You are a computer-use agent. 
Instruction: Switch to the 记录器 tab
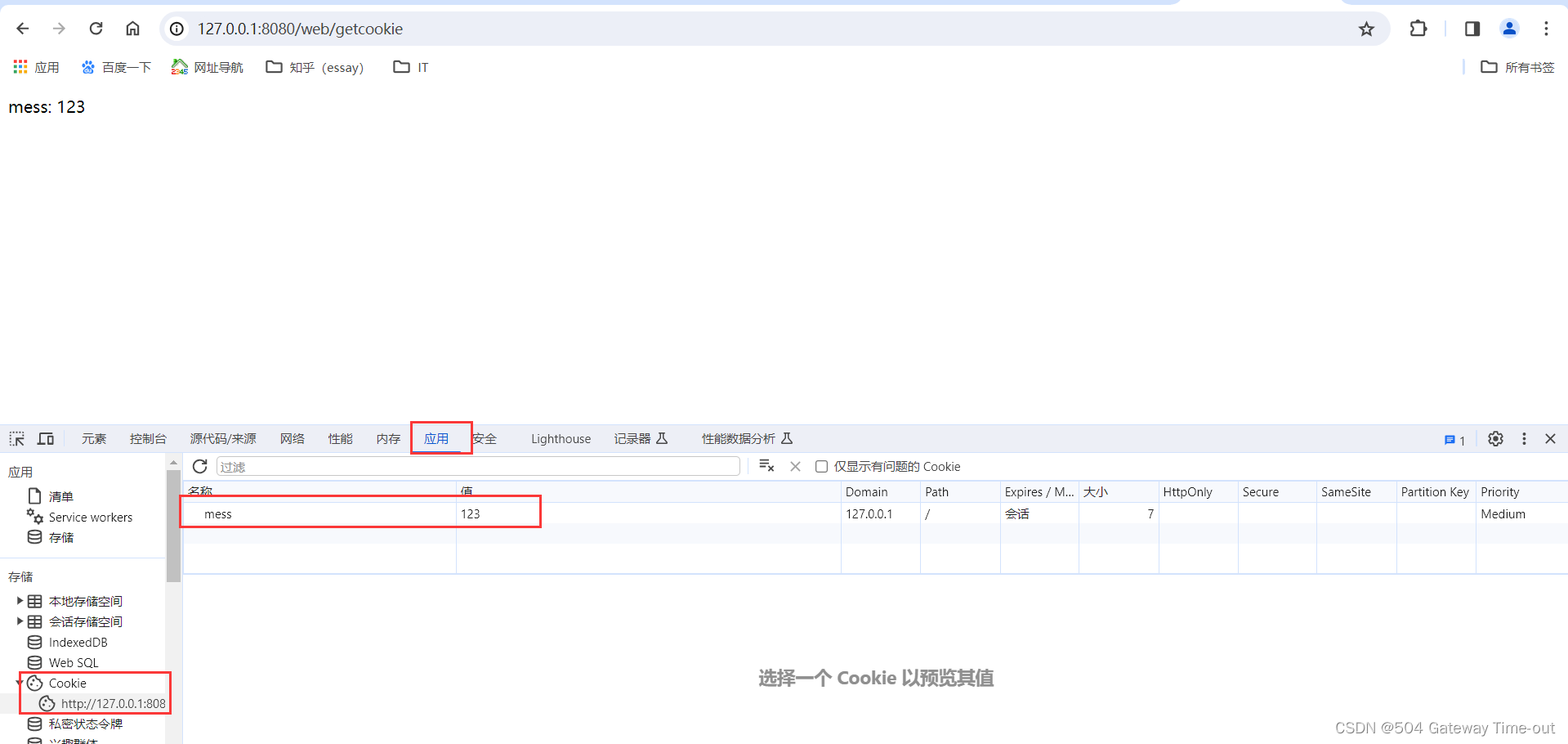641,439
